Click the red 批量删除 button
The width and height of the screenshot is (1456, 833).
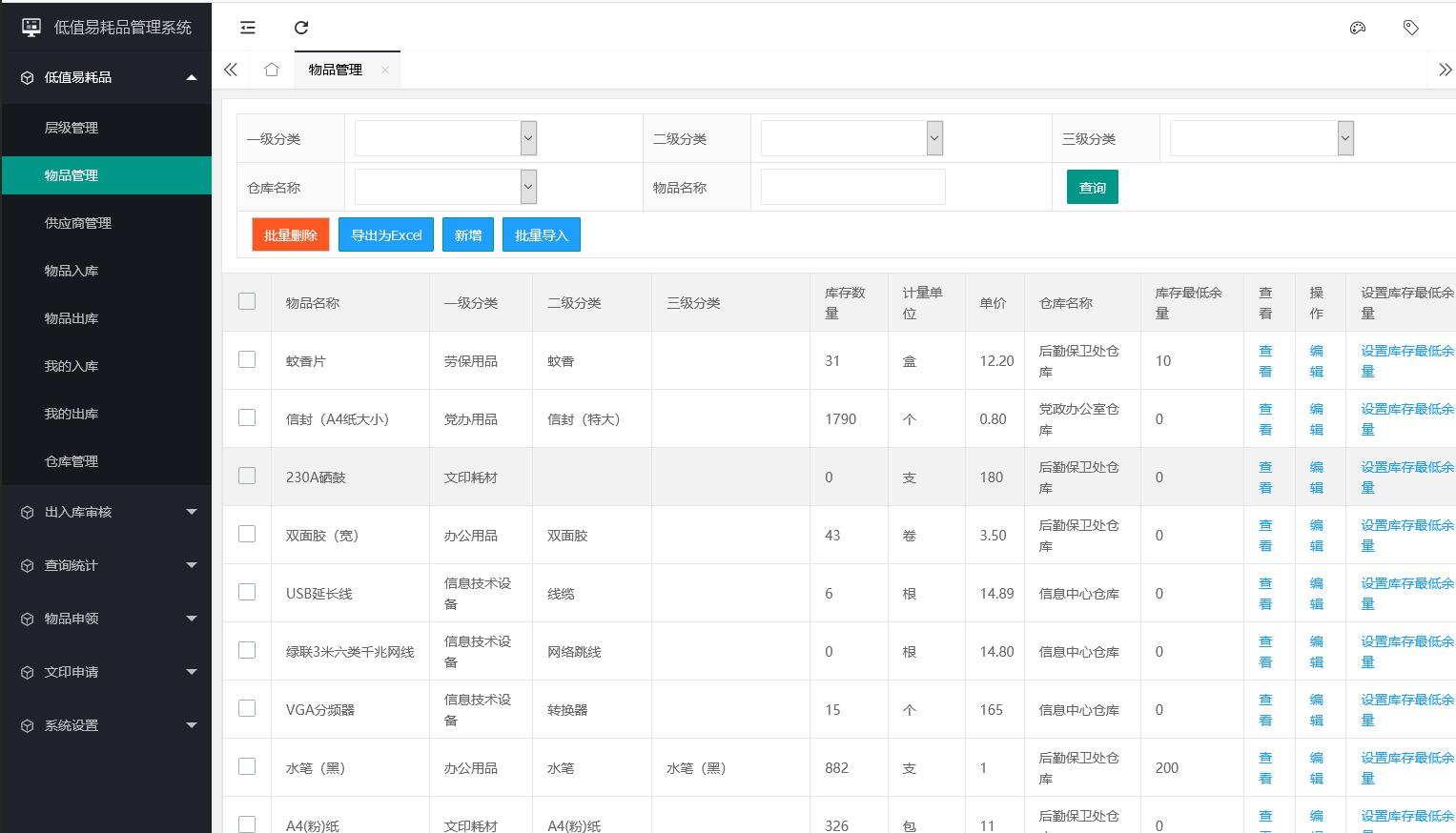291,235
